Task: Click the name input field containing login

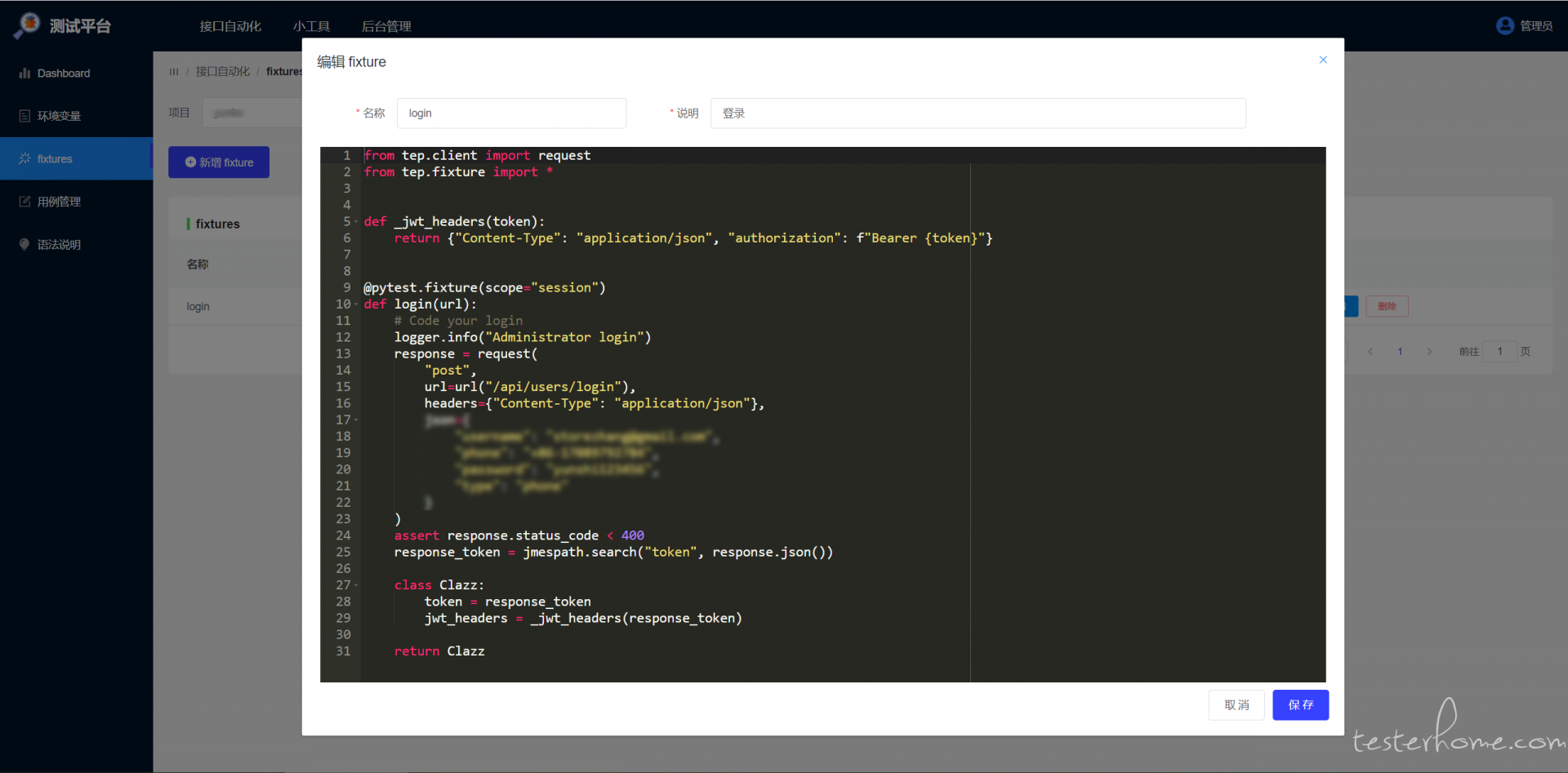Action: pyautogui.click(x=511, y=113)
